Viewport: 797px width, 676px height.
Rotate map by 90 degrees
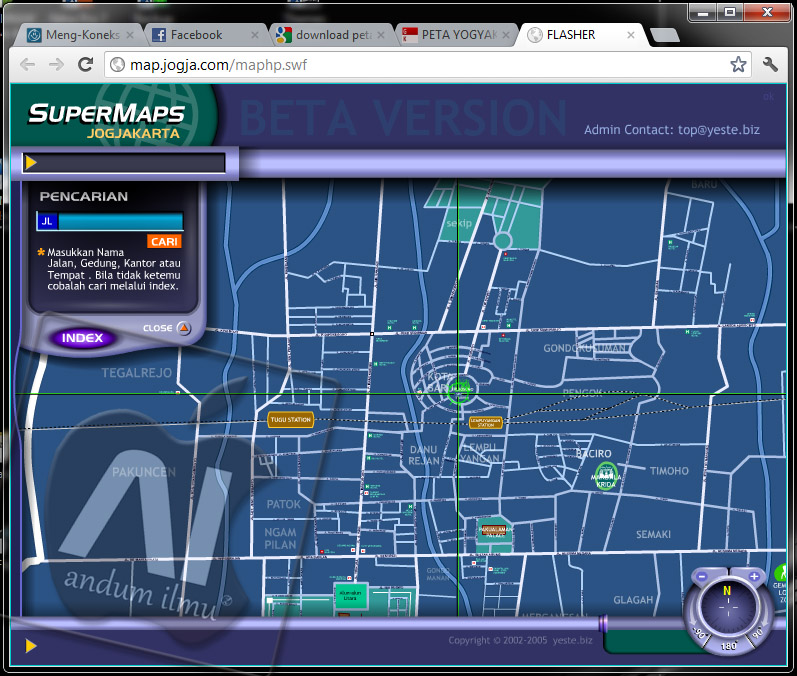click(x=757, y=633)
